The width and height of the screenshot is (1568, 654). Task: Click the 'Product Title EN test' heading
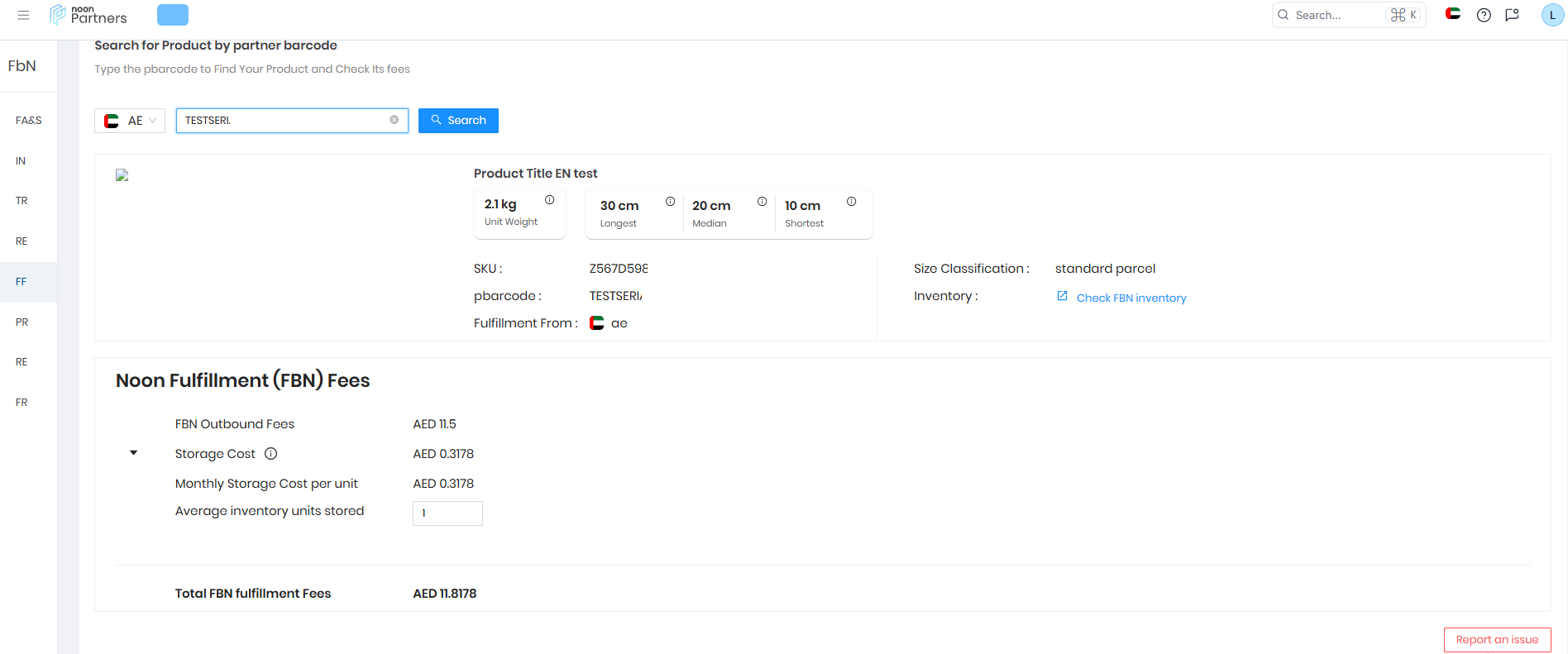click(535, 174)
